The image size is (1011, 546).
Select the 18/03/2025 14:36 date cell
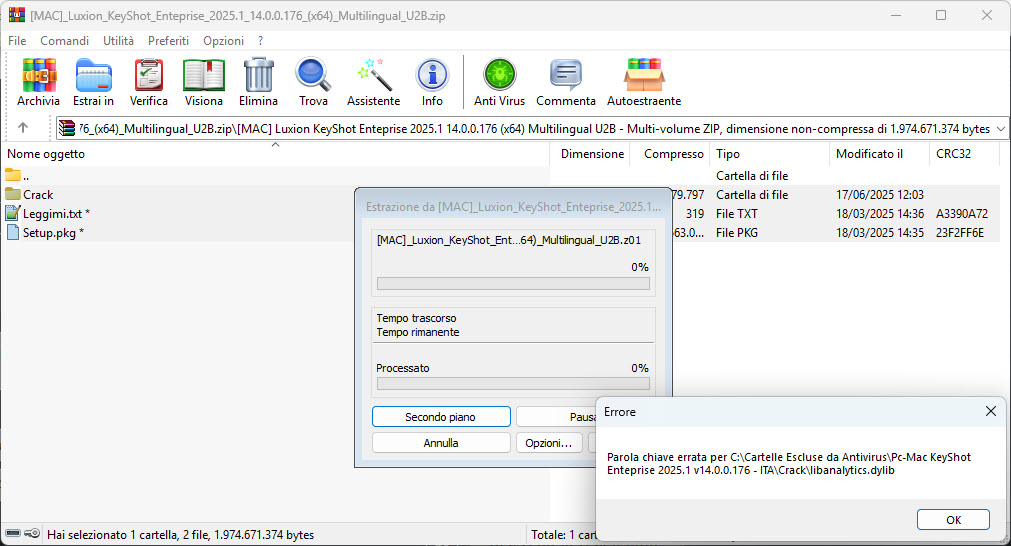879,213
